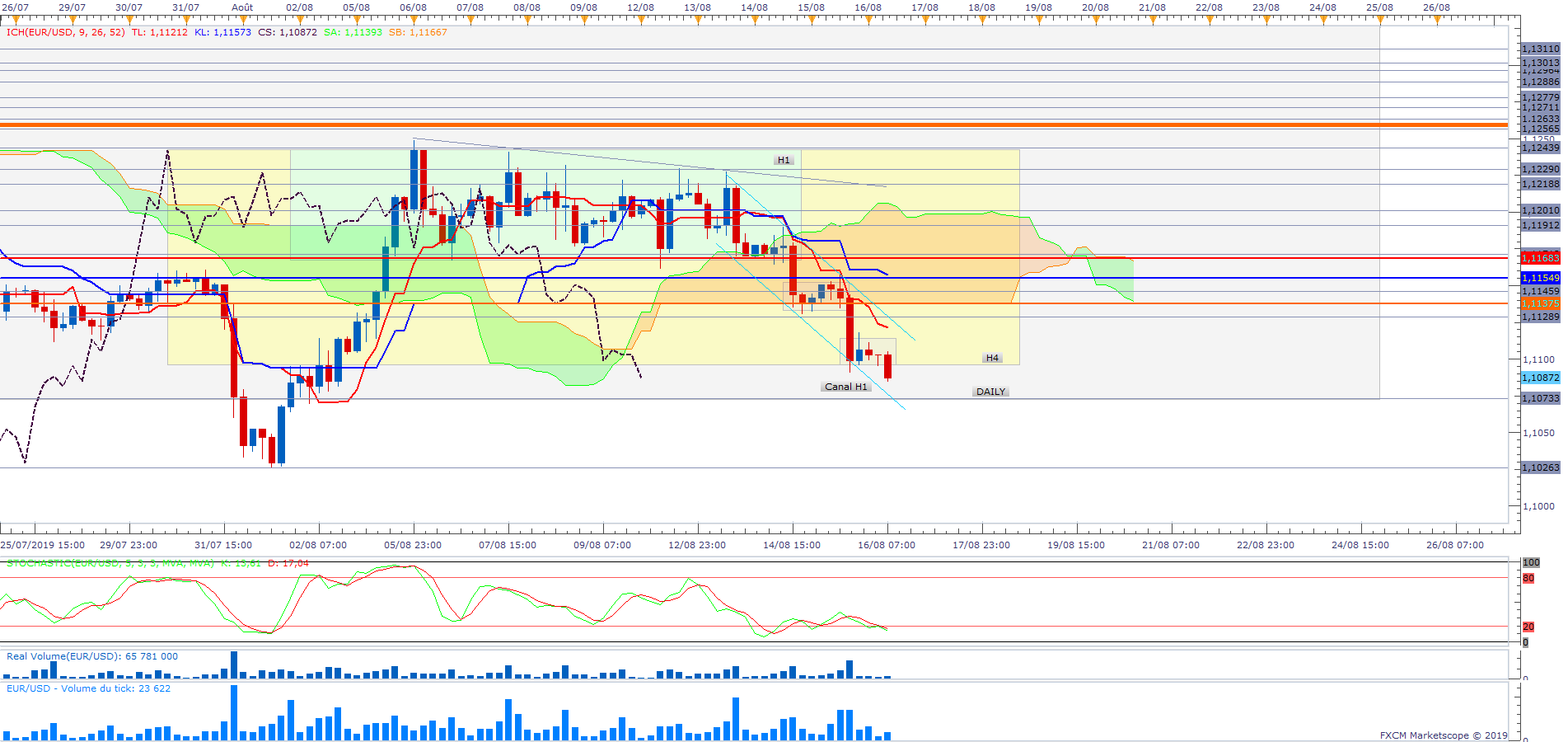Click the stochastic 20 oversold level tag

pyautogui.click(x=1528, y=627)
